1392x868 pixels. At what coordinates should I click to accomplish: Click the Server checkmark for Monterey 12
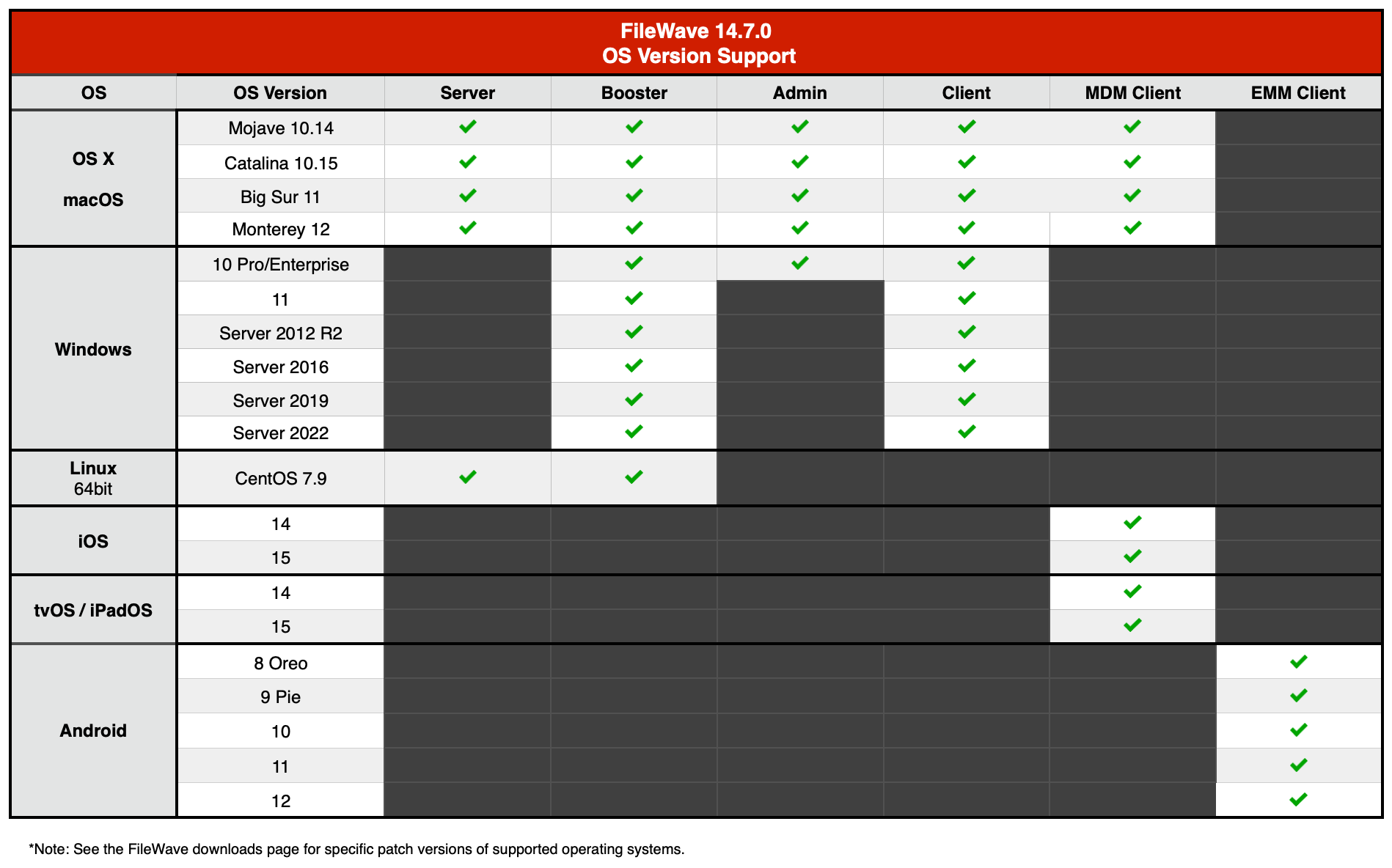click(468, 228)
